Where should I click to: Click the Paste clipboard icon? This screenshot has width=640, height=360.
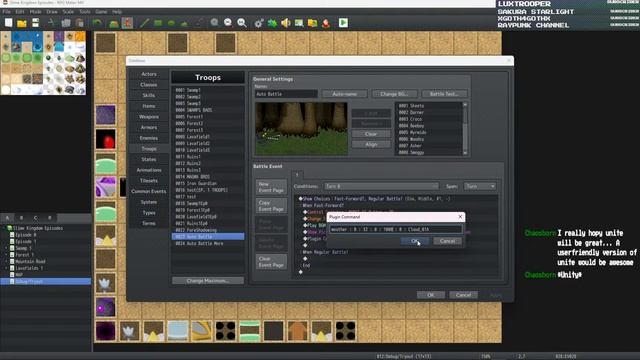coord(79,23)
